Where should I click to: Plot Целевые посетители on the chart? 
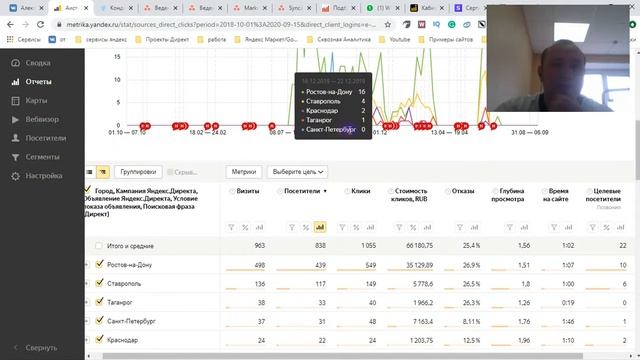[x=620, y=227]
